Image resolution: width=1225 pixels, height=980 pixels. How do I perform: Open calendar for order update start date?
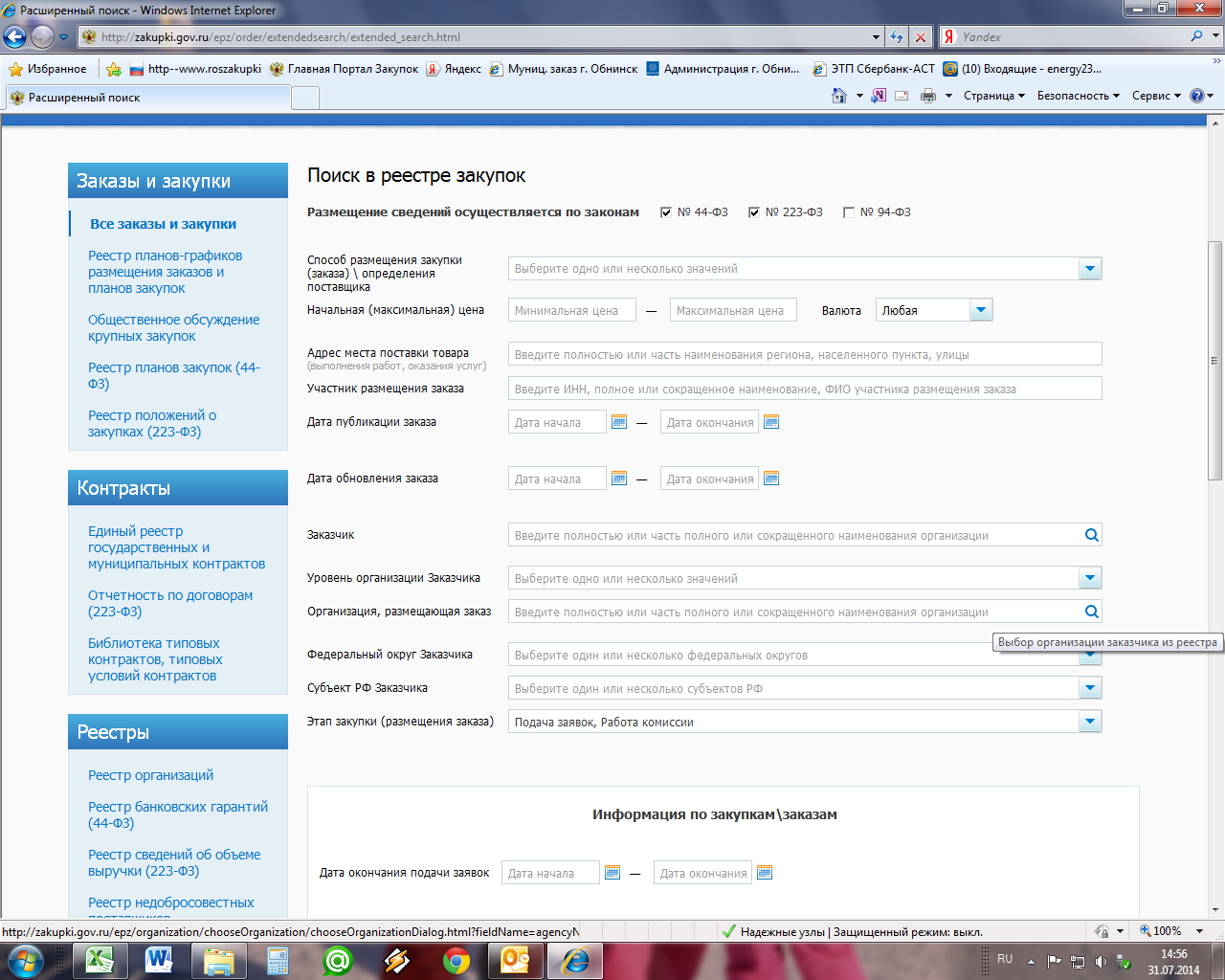coord(619,479)
